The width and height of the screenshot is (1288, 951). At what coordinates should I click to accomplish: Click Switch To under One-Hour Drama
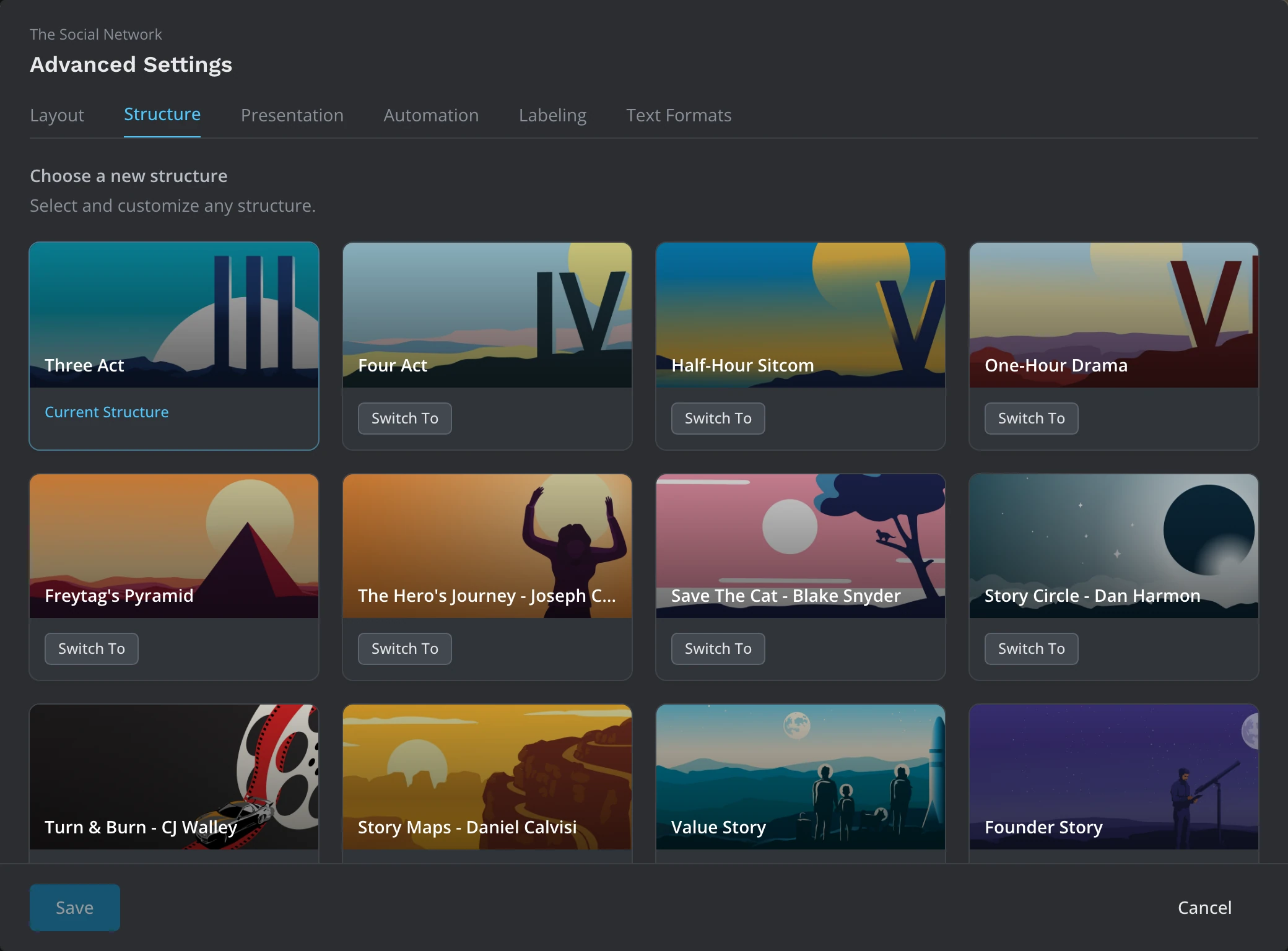point(1032,419)
